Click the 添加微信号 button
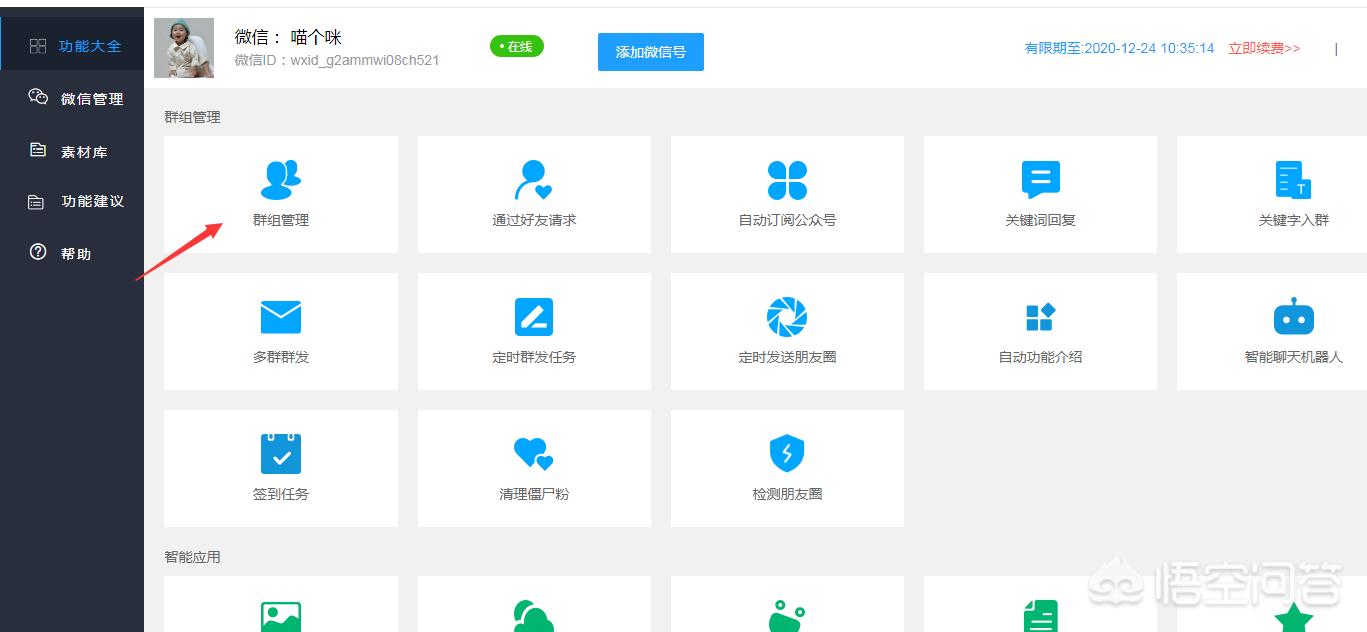The height and width of the screenshot is (632, 1367). (x=651, y=52)
